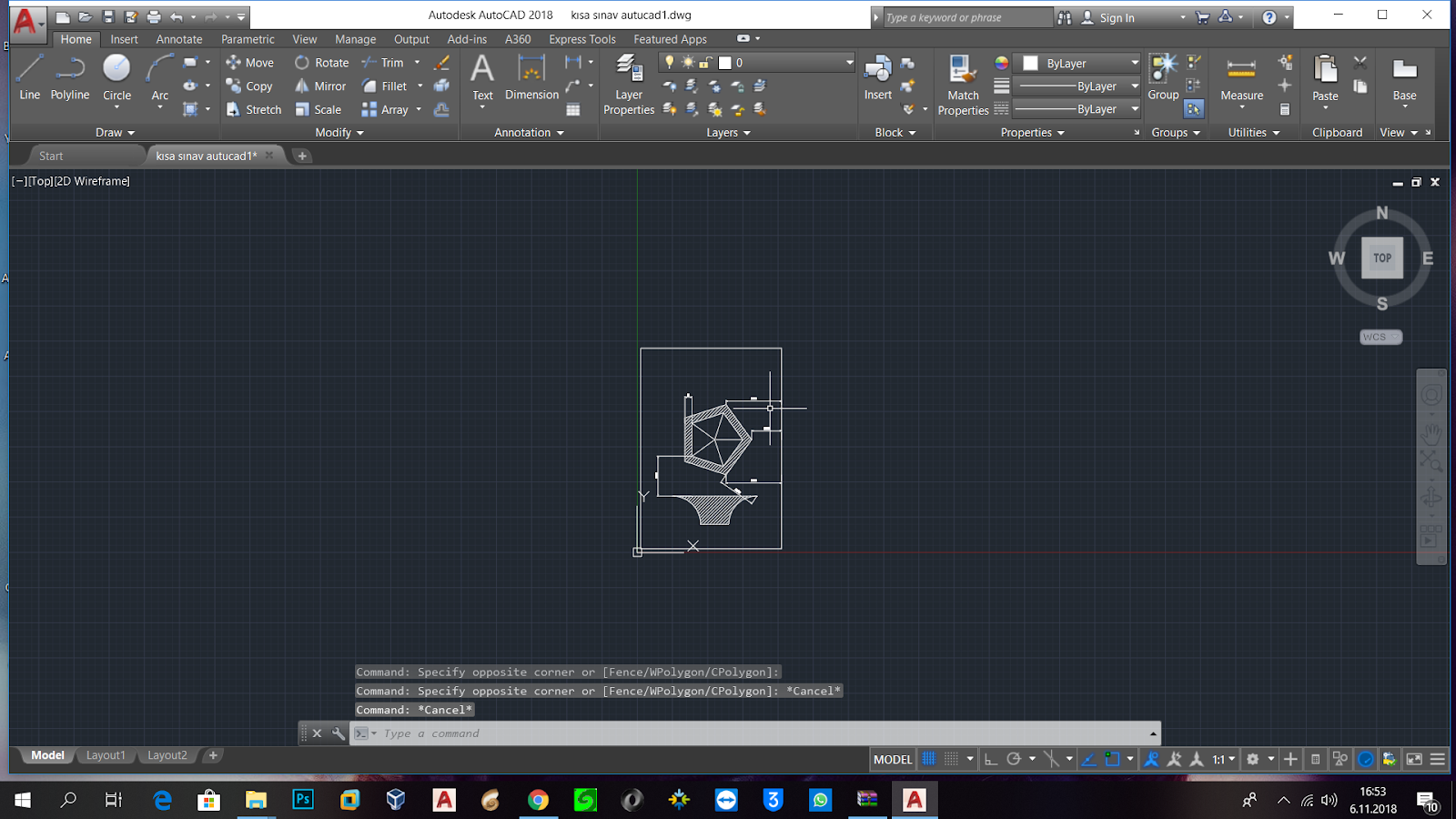Click the Array tool
Screen dimensions: 1456x819
pyautogui.click(x=385, y=109)
